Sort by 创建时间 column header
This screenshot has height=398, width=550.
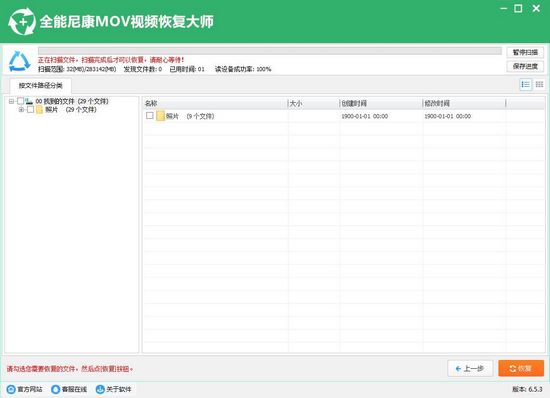point(381,103)
